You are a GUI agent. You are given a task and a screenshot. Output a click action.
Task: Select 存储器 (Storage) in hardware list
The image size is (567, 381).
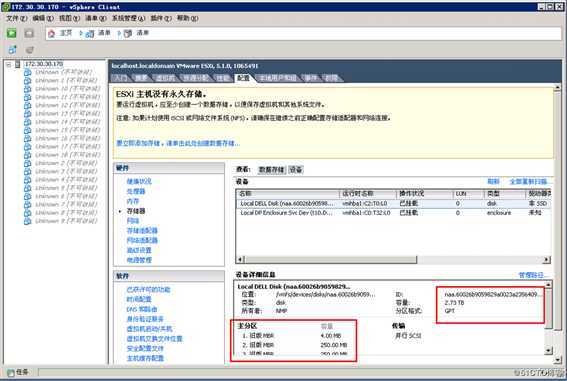tap(136, 211)
